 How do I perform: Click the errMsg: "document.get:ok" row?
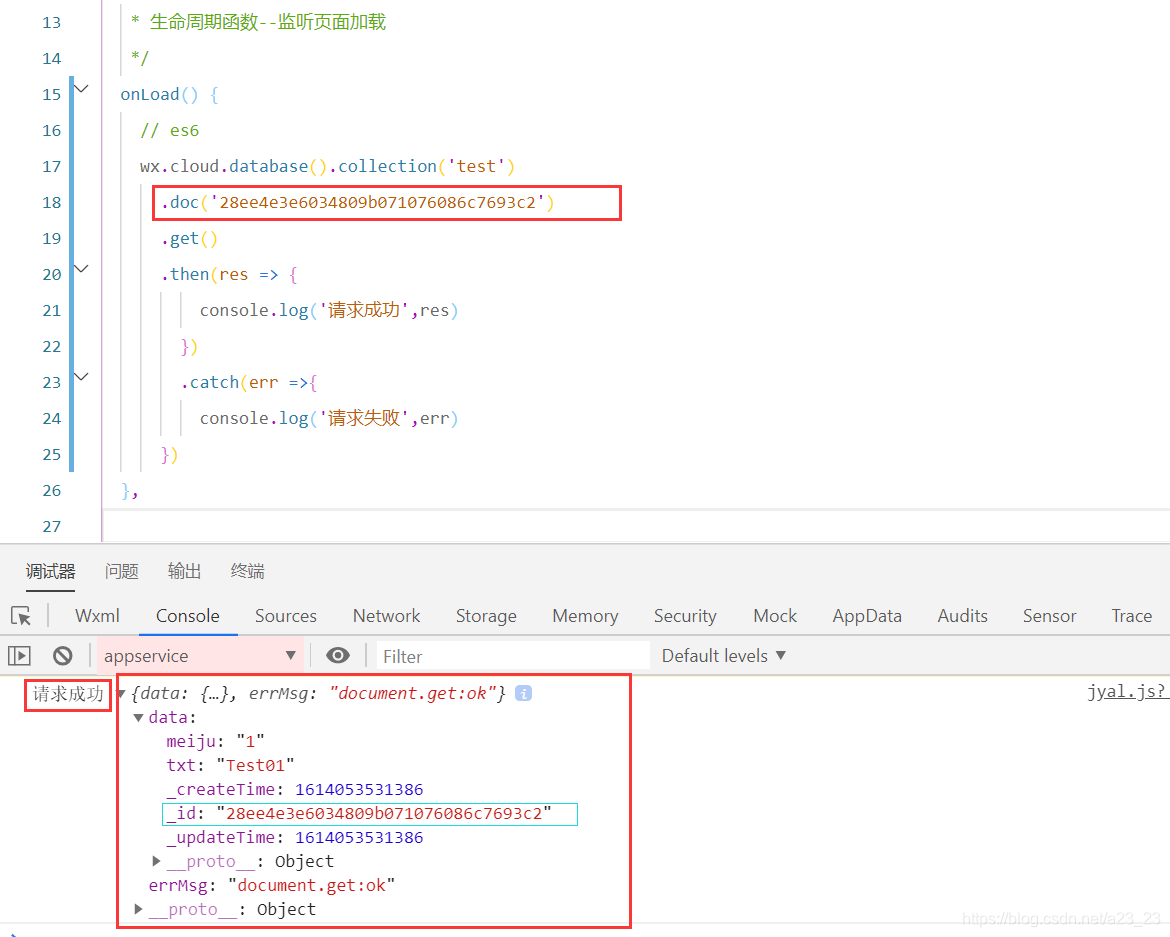click(272, 886)
